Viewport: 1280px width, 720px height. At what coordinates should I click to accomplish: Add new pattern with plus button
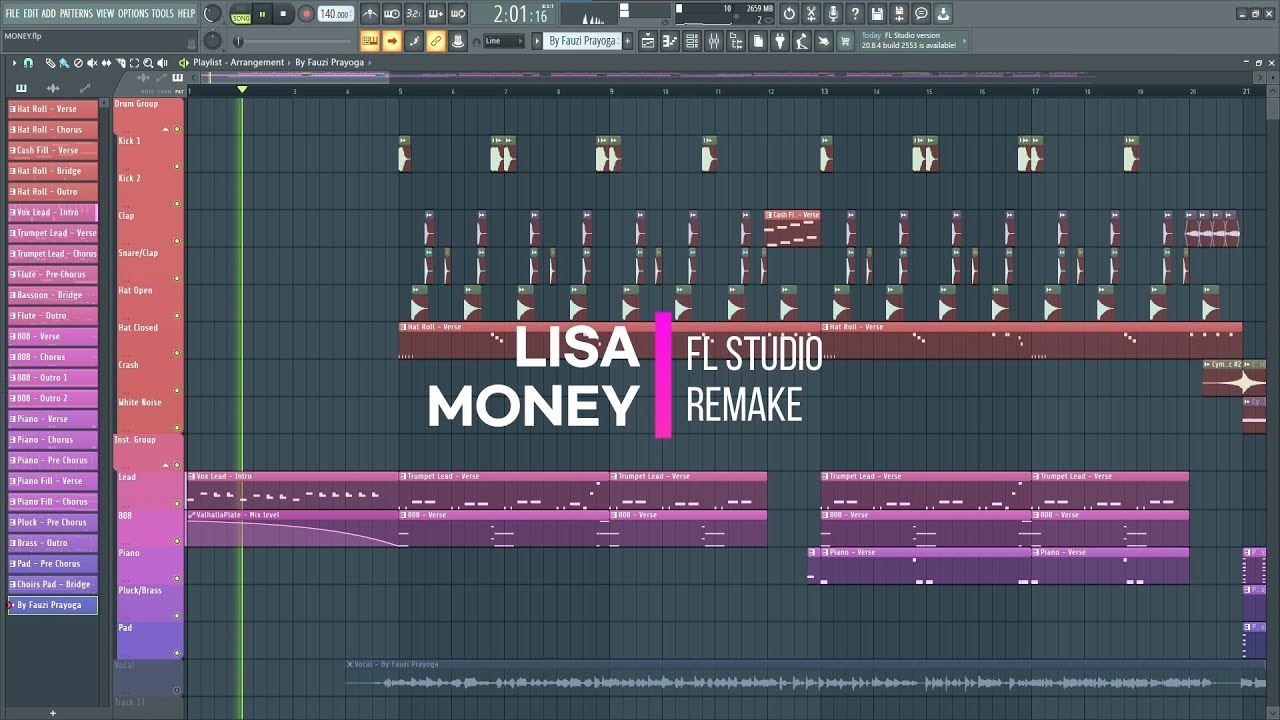point(628,41)
